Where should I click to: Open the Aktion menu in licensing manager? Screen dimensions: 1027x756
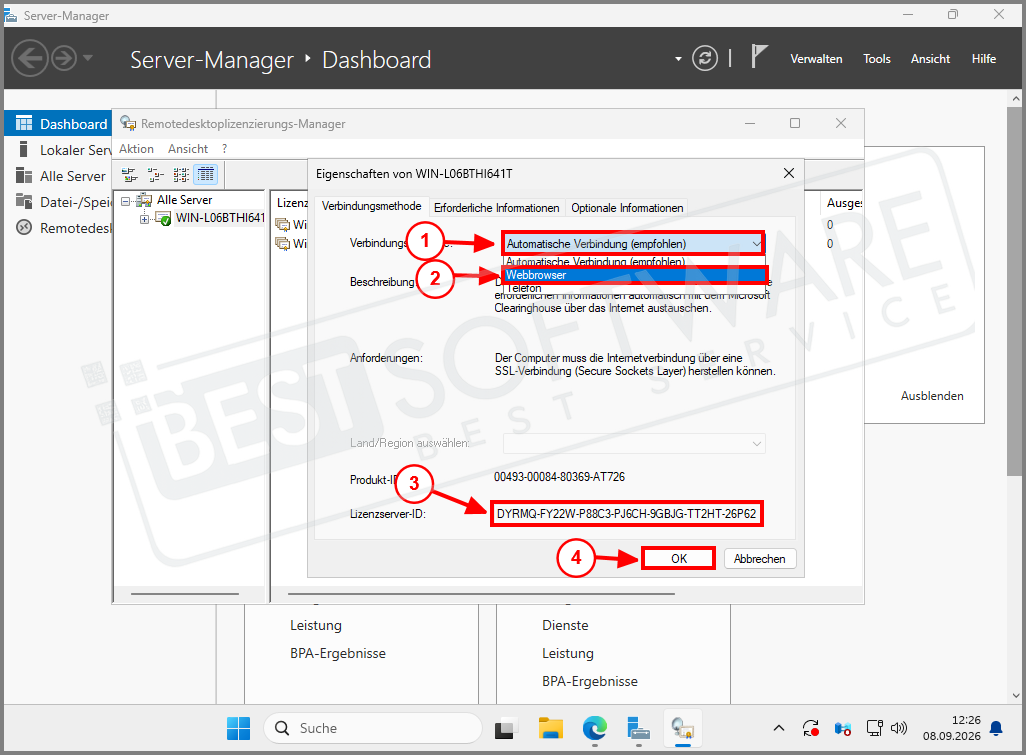tap(136, 149)
